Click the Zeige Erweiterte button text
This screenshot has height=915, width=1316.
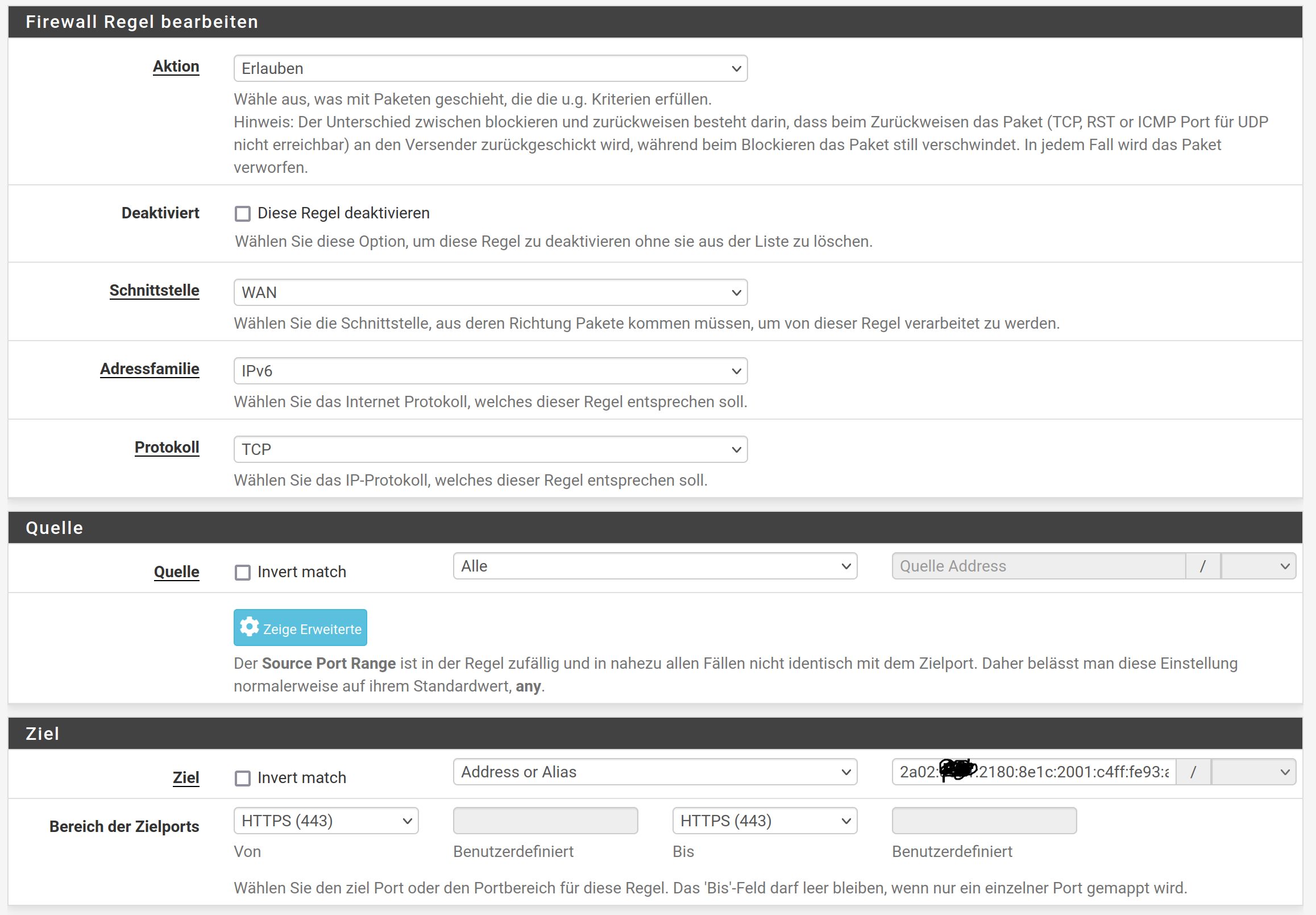pos(312,630)
